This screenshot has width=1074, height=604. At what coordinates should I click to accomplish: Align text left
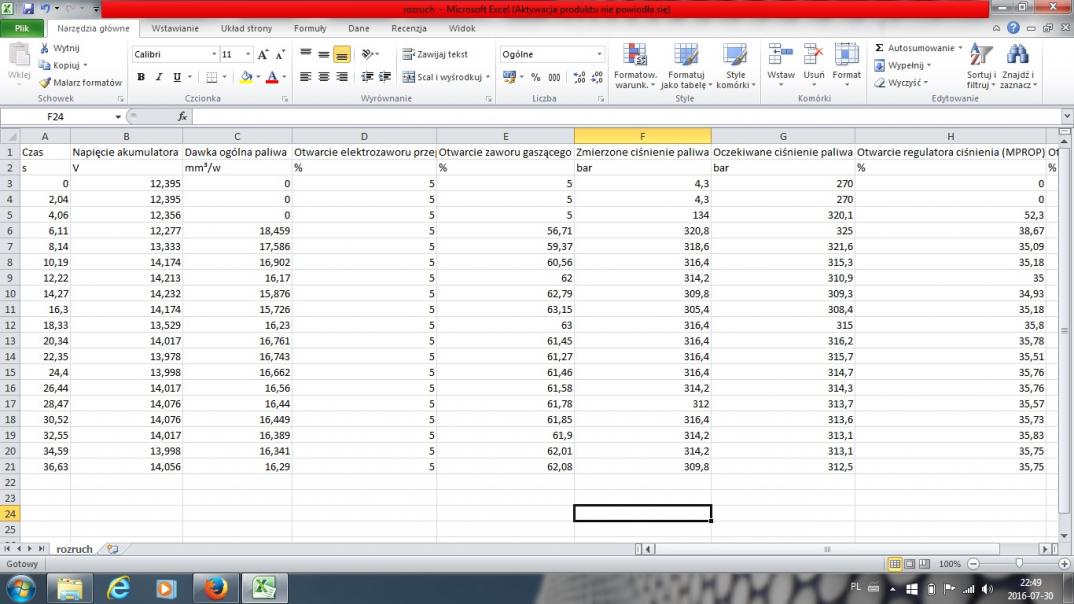tap(305, 77)
